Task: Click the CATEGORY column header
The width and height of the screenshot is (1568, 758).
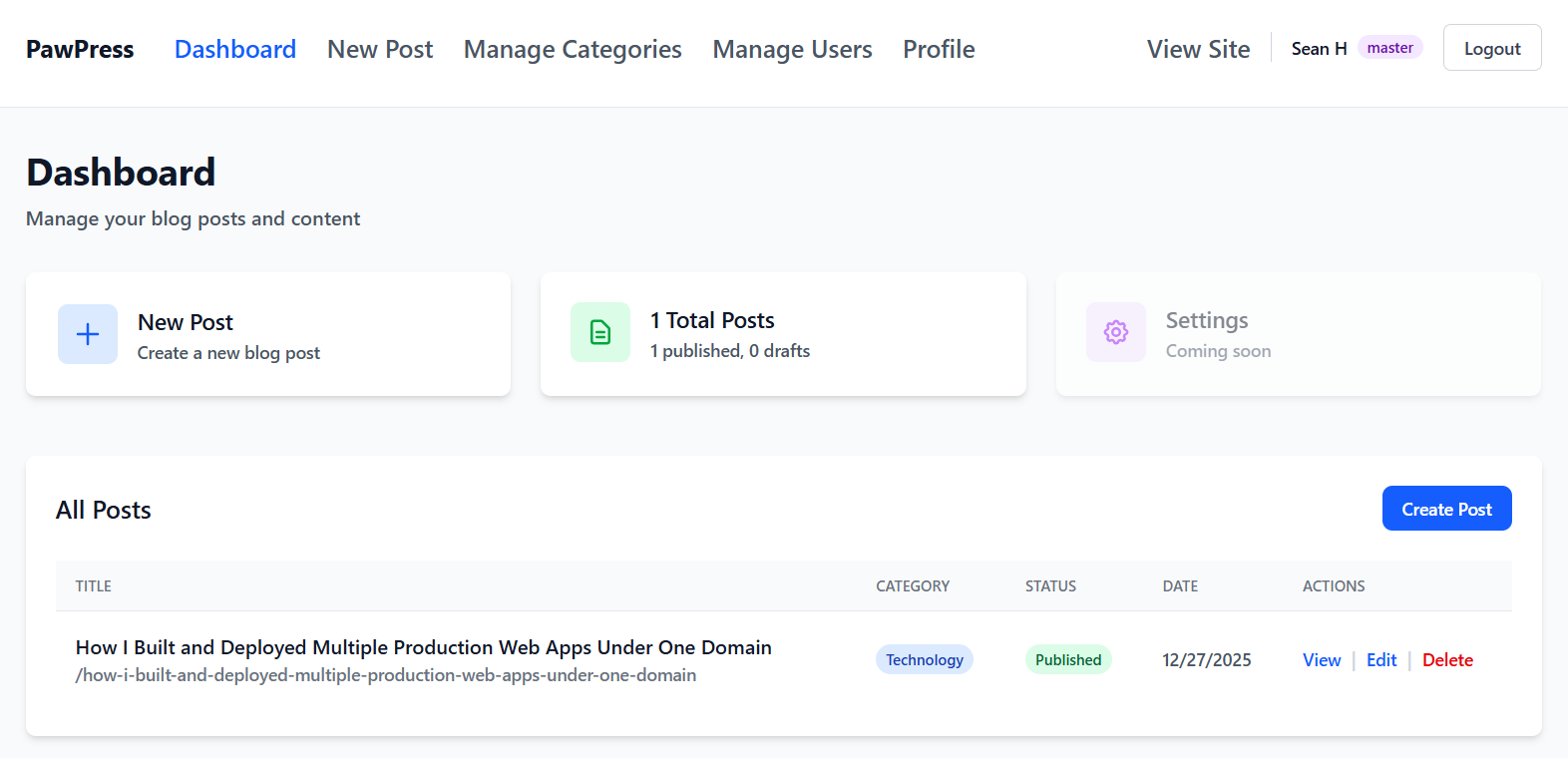Action: pos(913,586)
